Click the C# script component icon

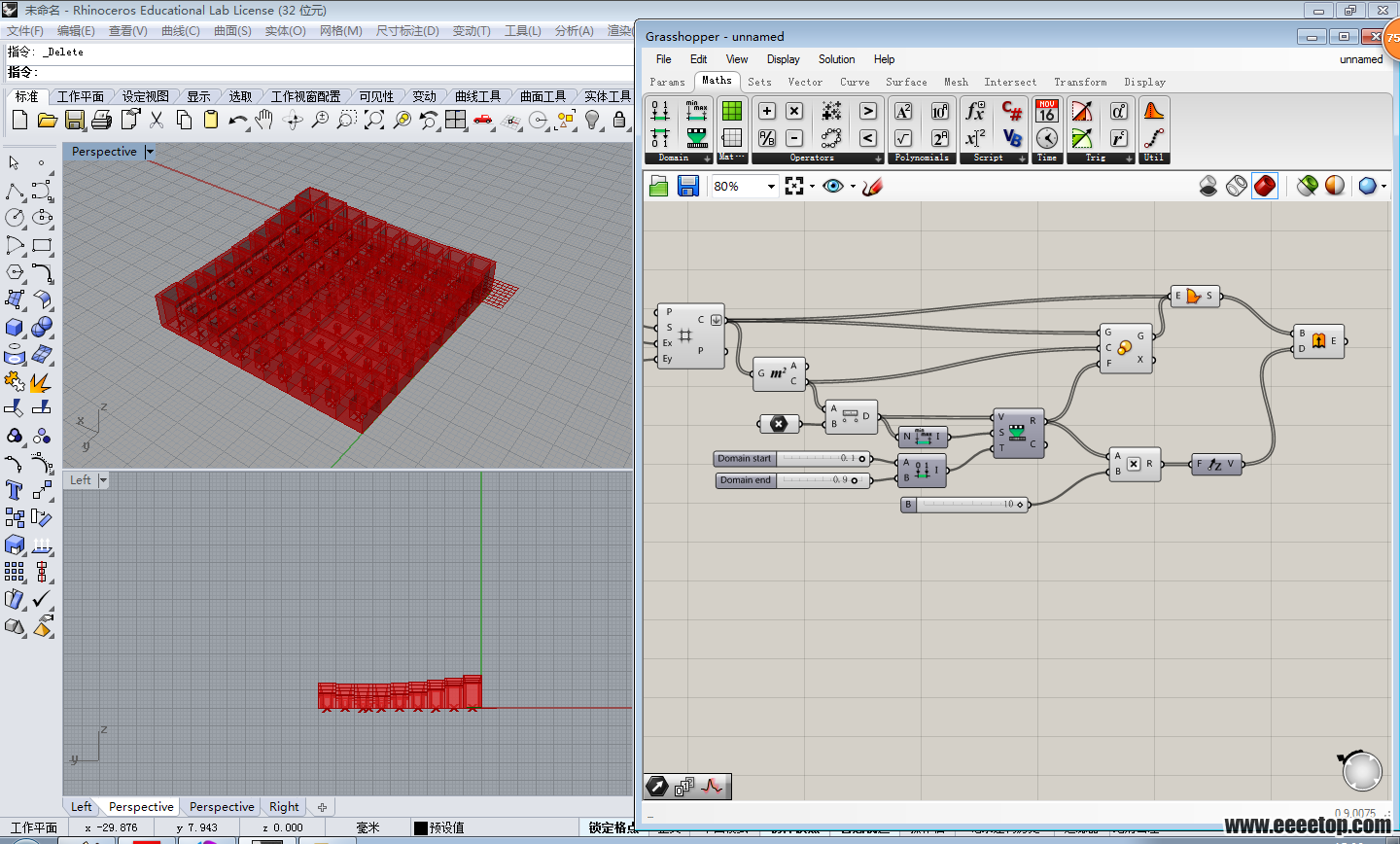click(x=1012, y=111)
